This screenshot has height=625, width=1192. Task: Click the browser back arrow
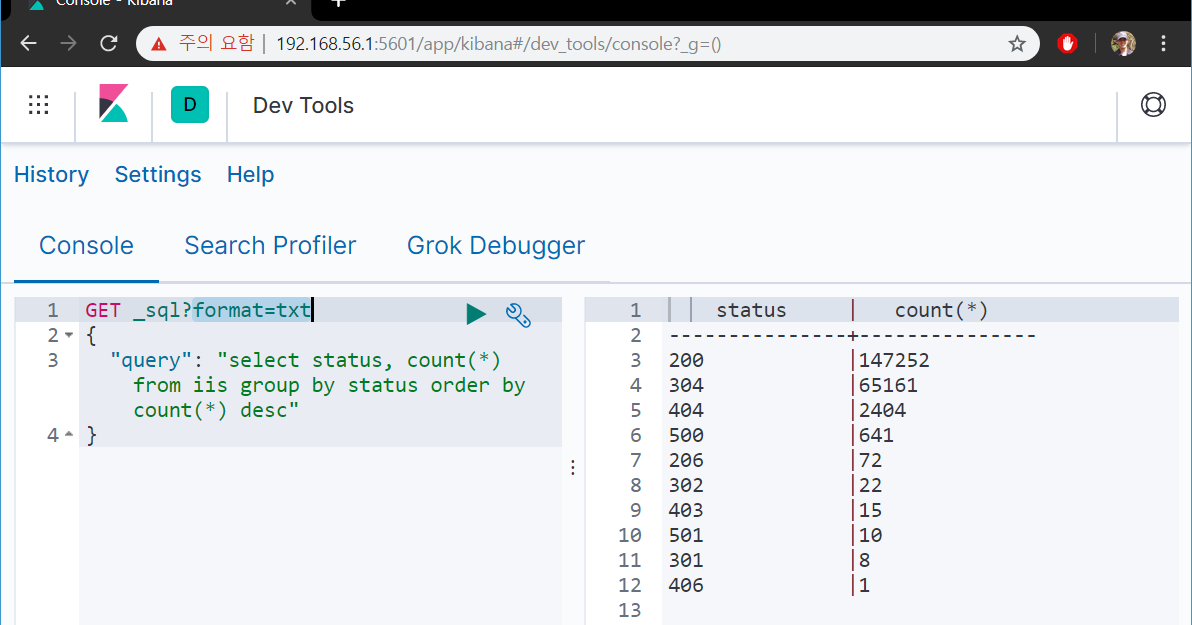pos(27,44)
